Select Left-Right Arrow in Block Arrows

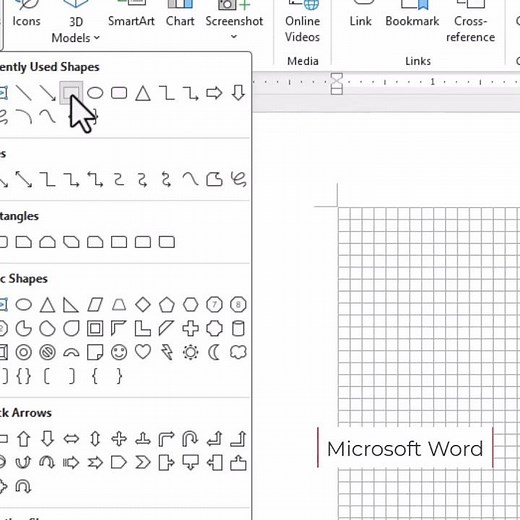pos(71,439)
